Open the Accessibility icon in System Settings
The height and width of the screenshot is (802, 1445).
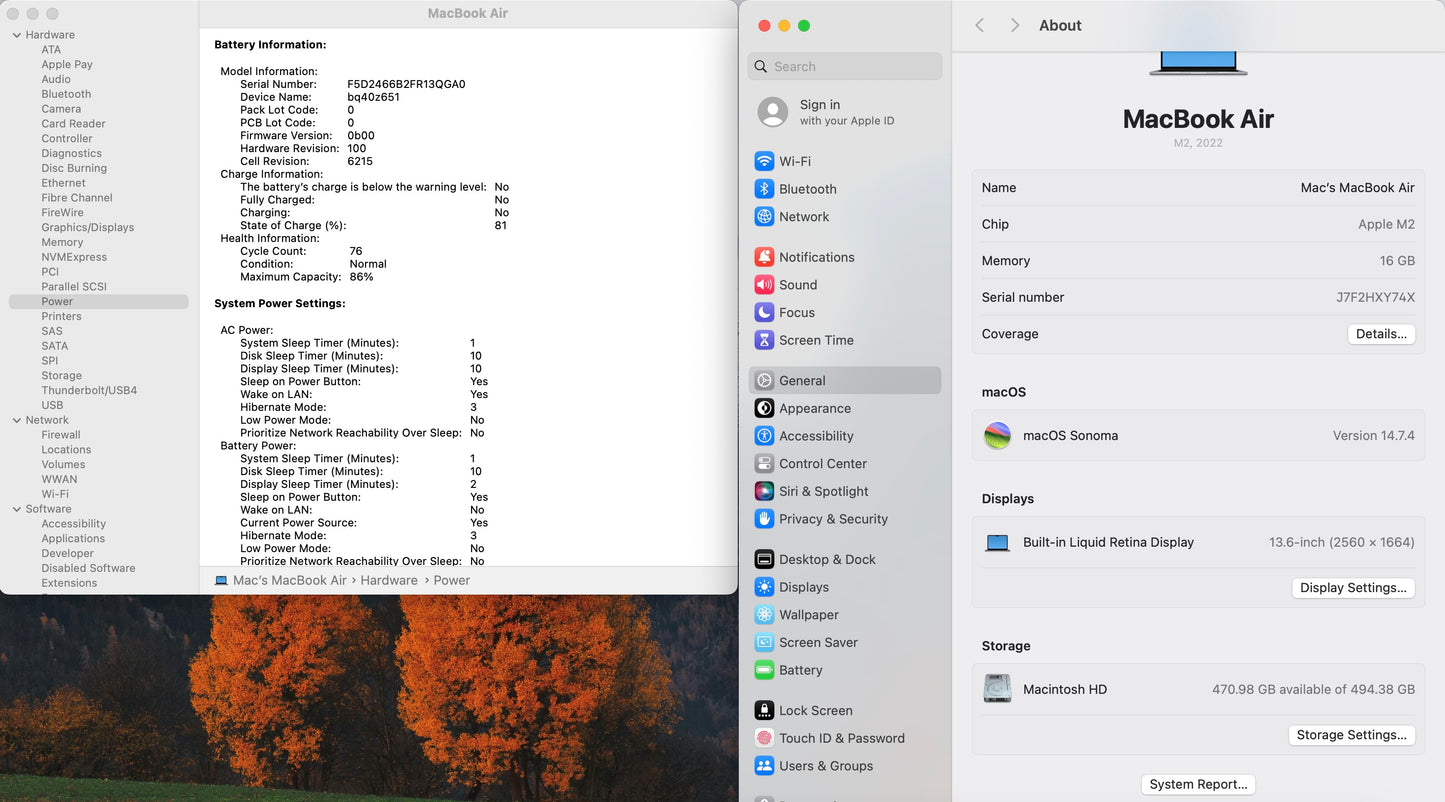764,436
